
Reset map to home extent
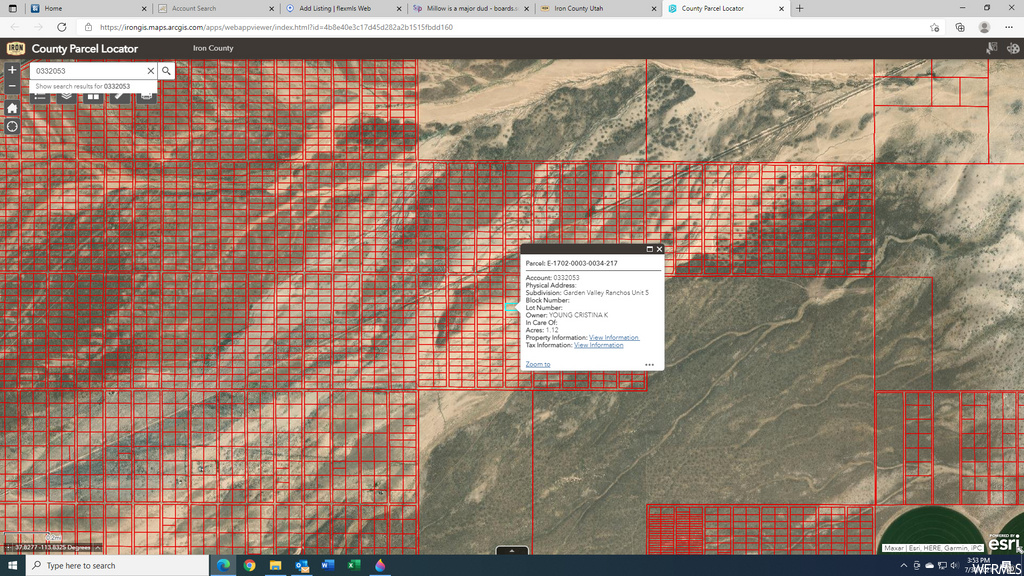pos(12,108)
